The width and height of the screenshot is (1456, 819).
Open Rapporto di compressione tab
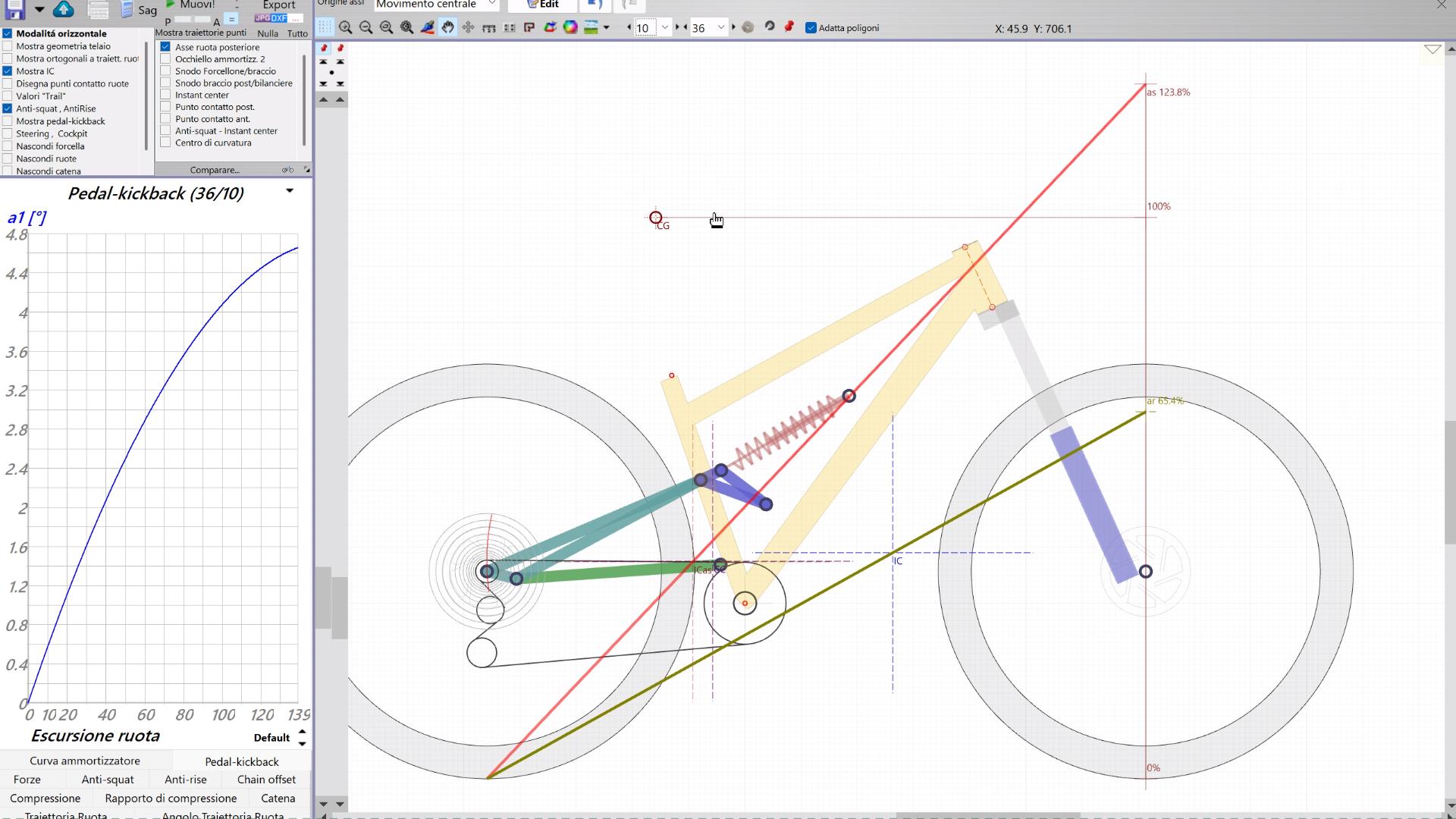(x=171, y=799)
